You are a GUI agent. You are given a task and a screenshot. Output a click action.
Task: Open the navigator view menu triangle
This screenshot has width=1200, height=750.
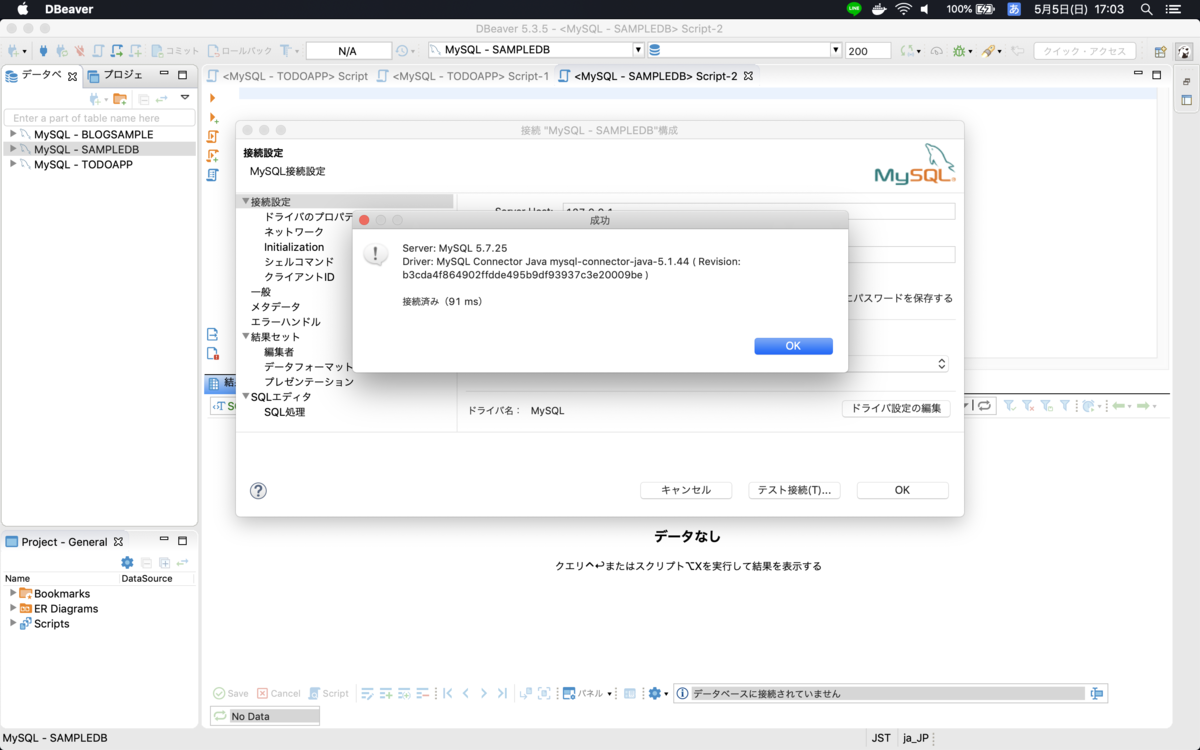(x=185, y=98)
